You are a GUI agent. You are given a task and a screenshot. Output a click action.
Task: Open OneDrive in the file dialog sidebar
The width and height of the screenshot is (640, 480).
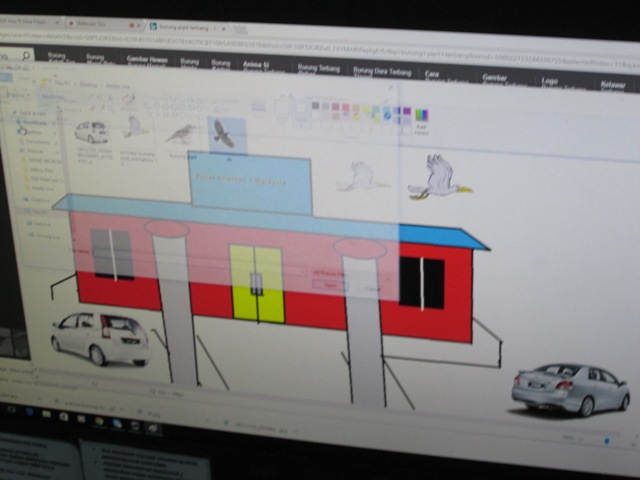(x=38, y=200)
